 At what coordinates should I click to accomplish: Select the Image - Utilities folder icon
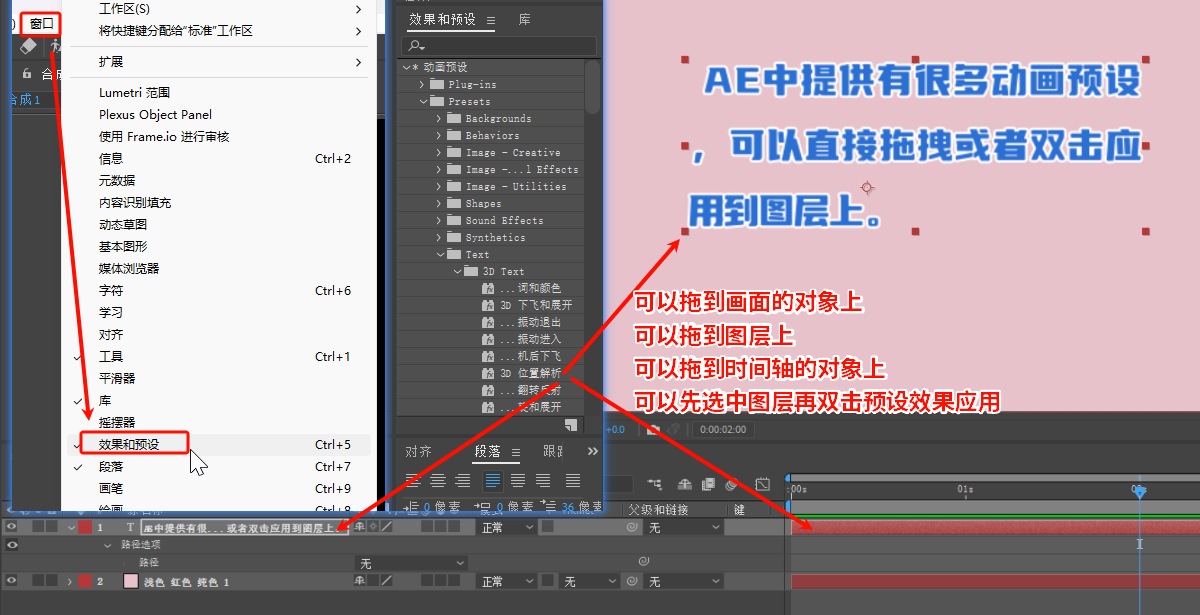pyautogui.click(x=452, y=187)
